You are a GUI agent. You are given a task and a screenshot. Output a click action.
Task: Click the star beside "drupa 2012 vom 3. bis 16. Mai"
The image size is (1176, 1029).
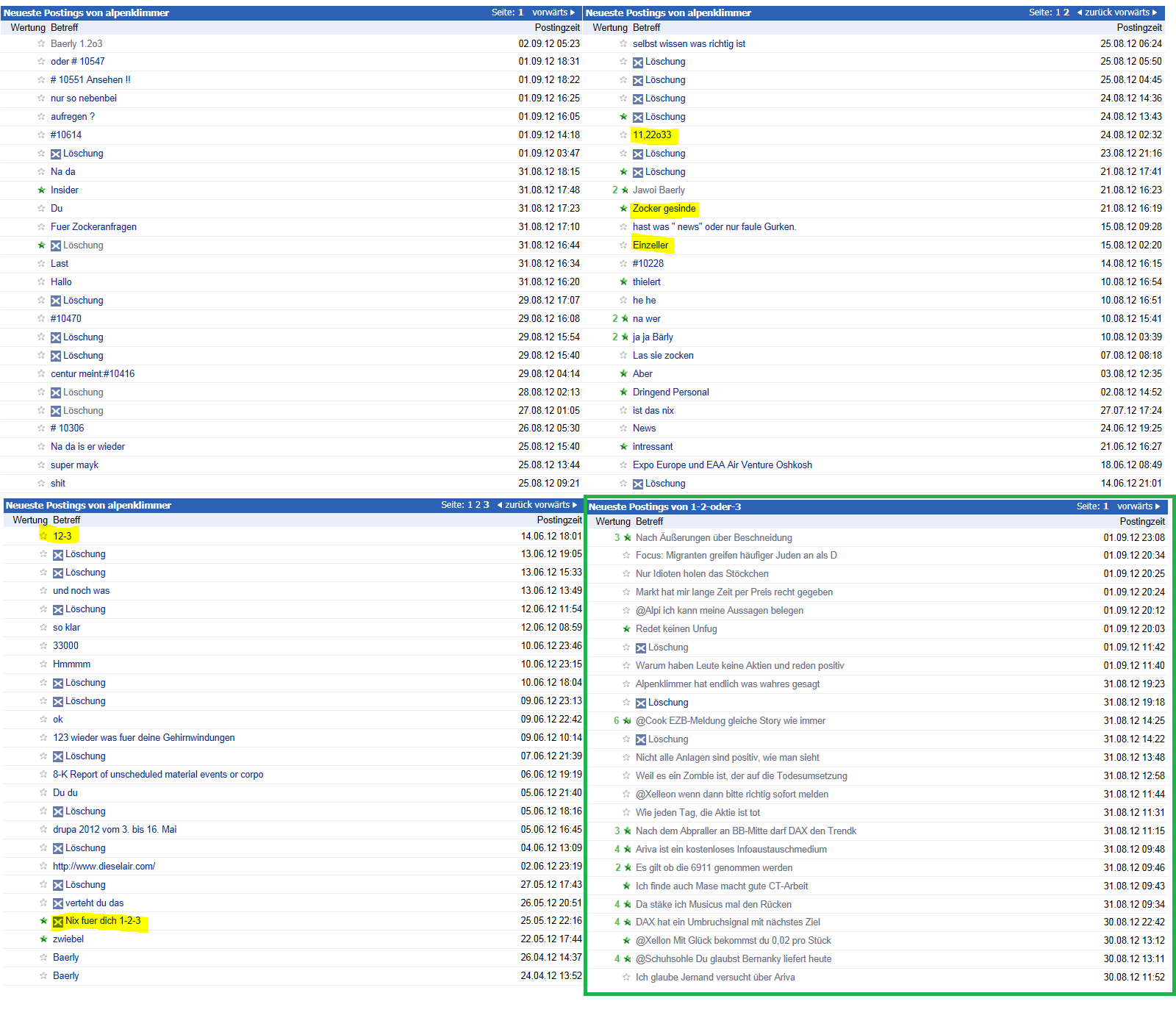point(43,830)
